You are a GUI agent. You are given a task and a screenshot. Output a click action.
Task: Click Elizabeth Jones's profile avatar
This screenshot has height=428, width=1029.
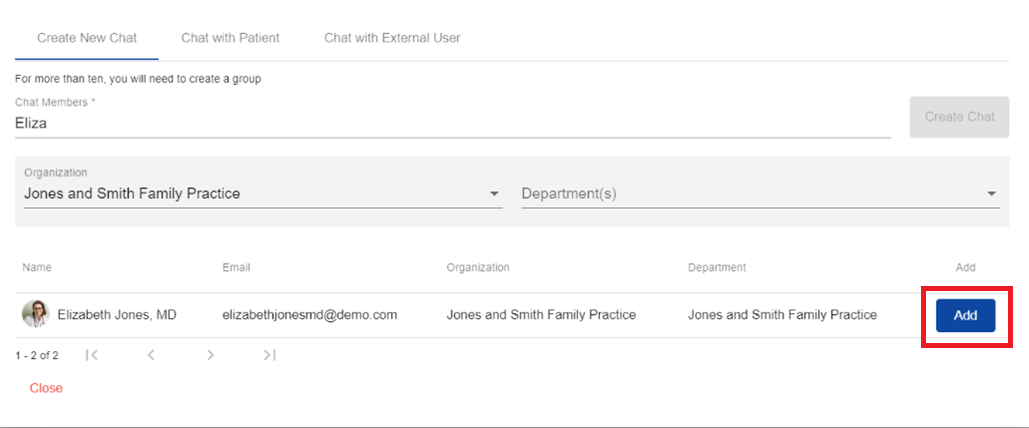pyautogui.click(x=35, y=314)
